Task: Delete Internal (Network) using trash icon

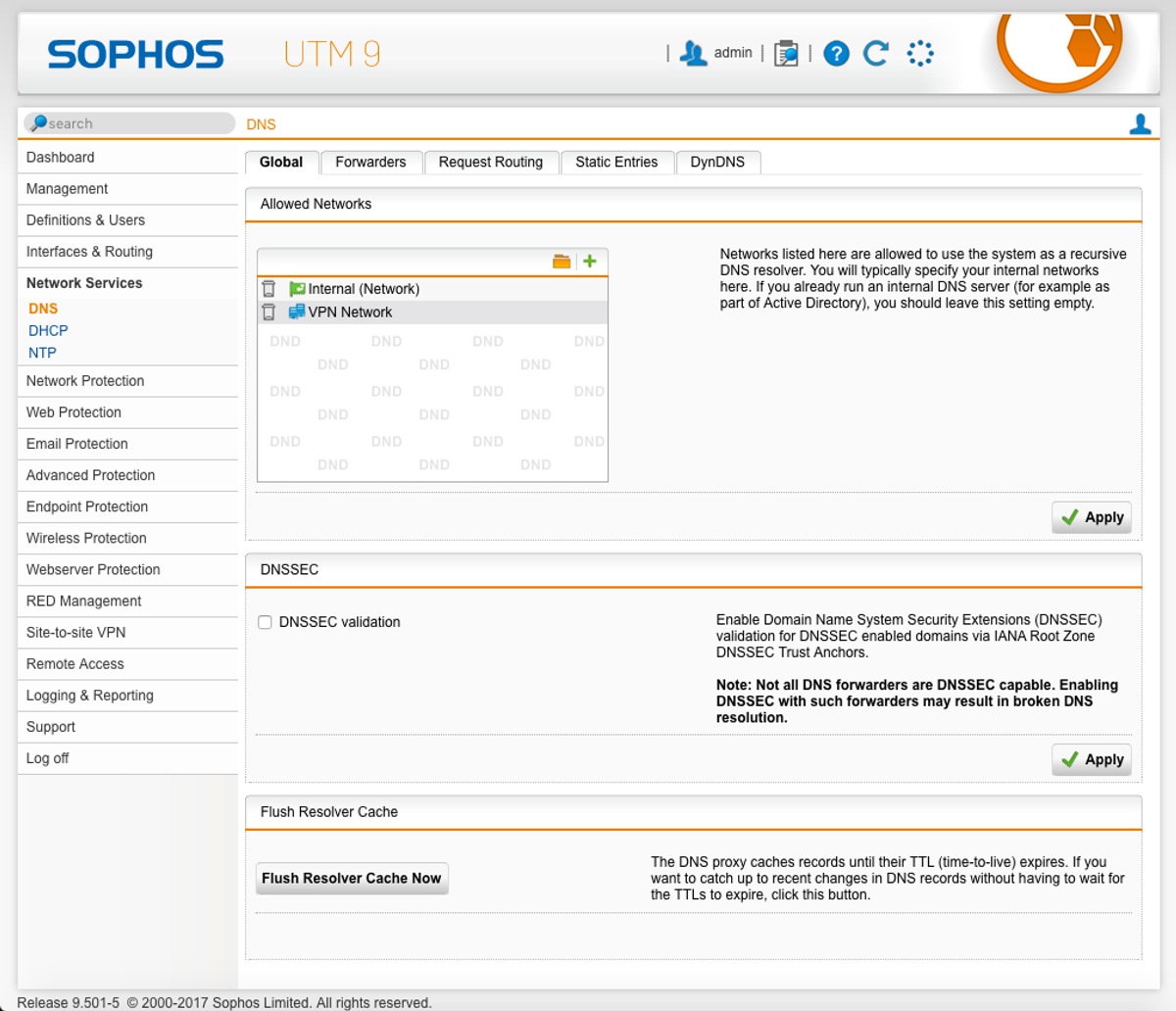Action: click(x=269, y=289)
